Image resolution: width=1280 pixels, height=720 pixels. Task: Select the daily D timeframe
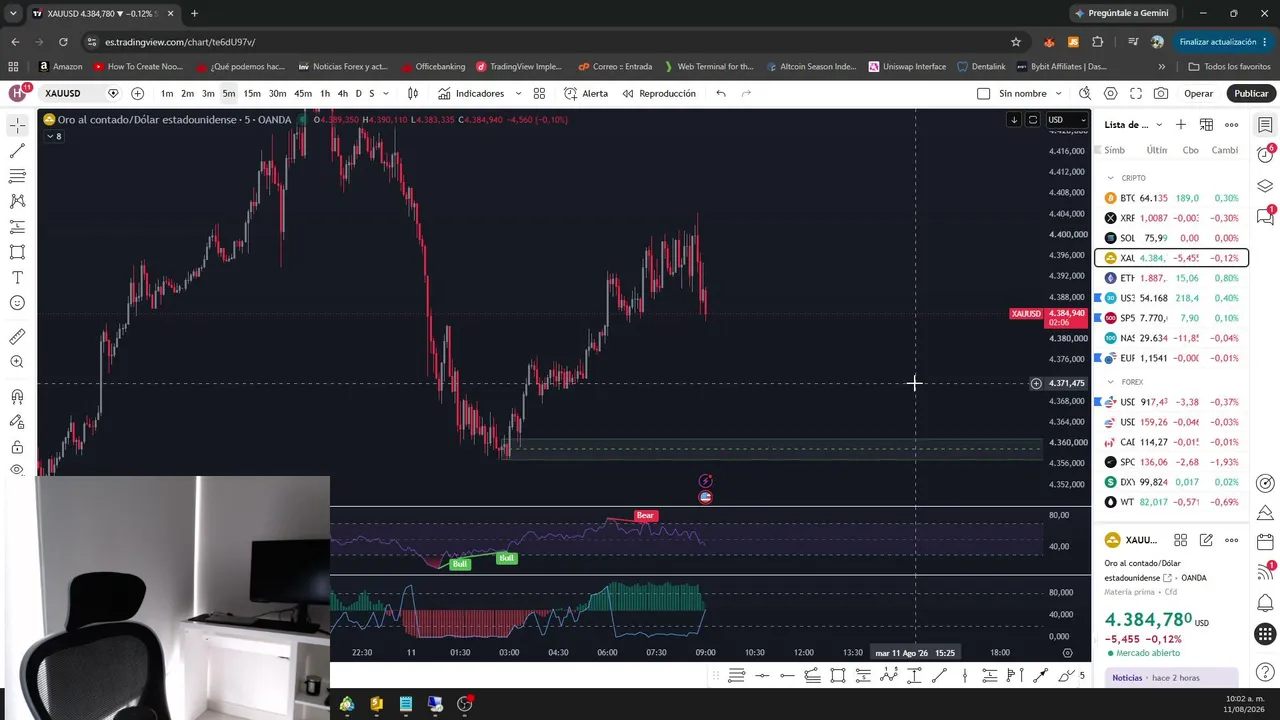coord(358,93)
